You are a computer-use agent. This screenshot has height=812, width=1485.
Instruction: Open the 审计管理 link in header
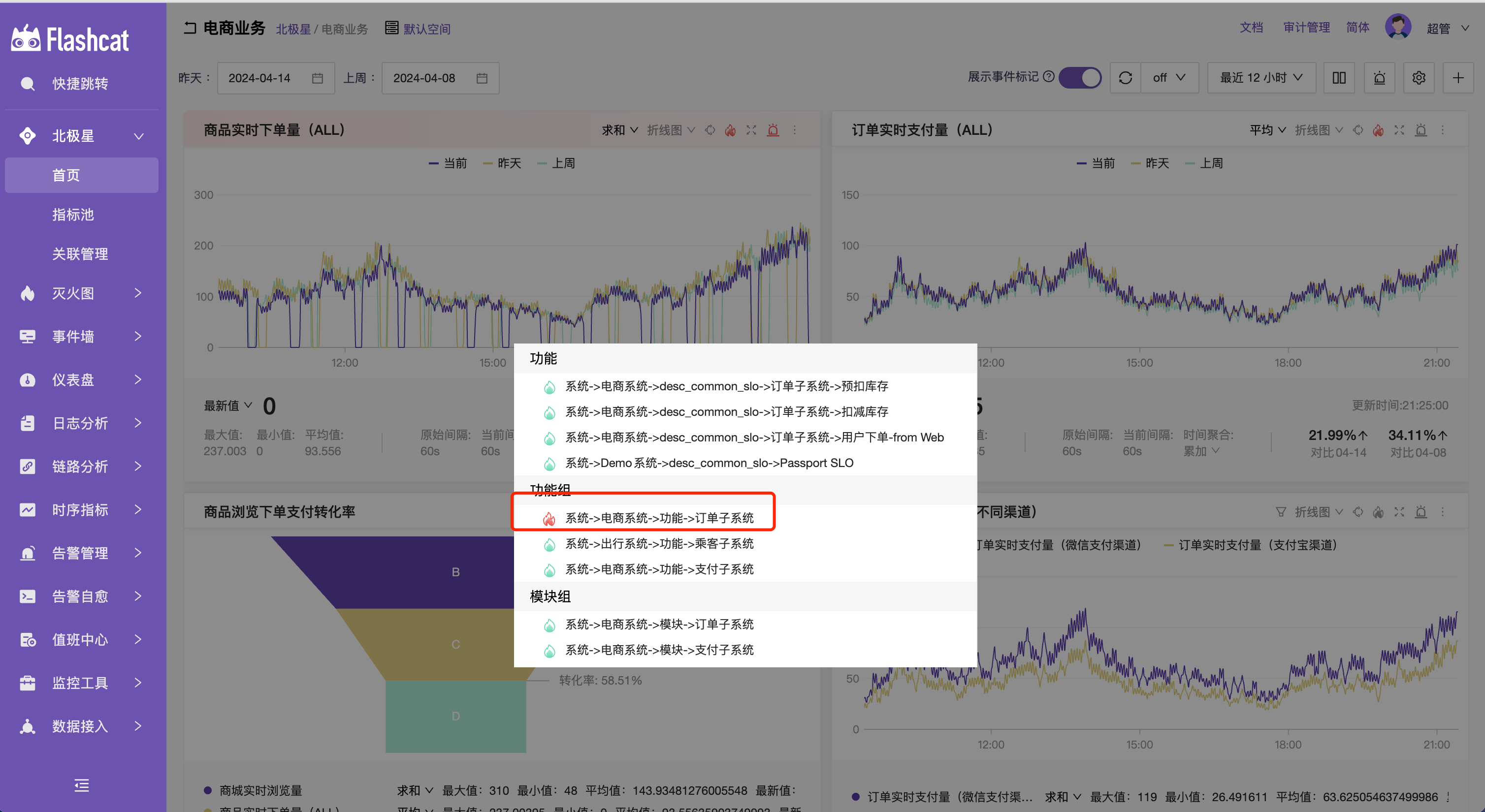coord(1306,28)
